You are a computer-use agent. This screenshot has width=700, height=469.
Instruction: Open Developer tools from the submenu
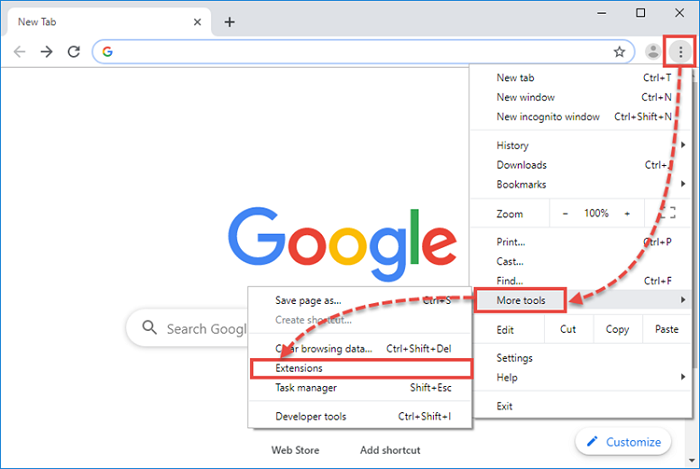coord(360,416)
